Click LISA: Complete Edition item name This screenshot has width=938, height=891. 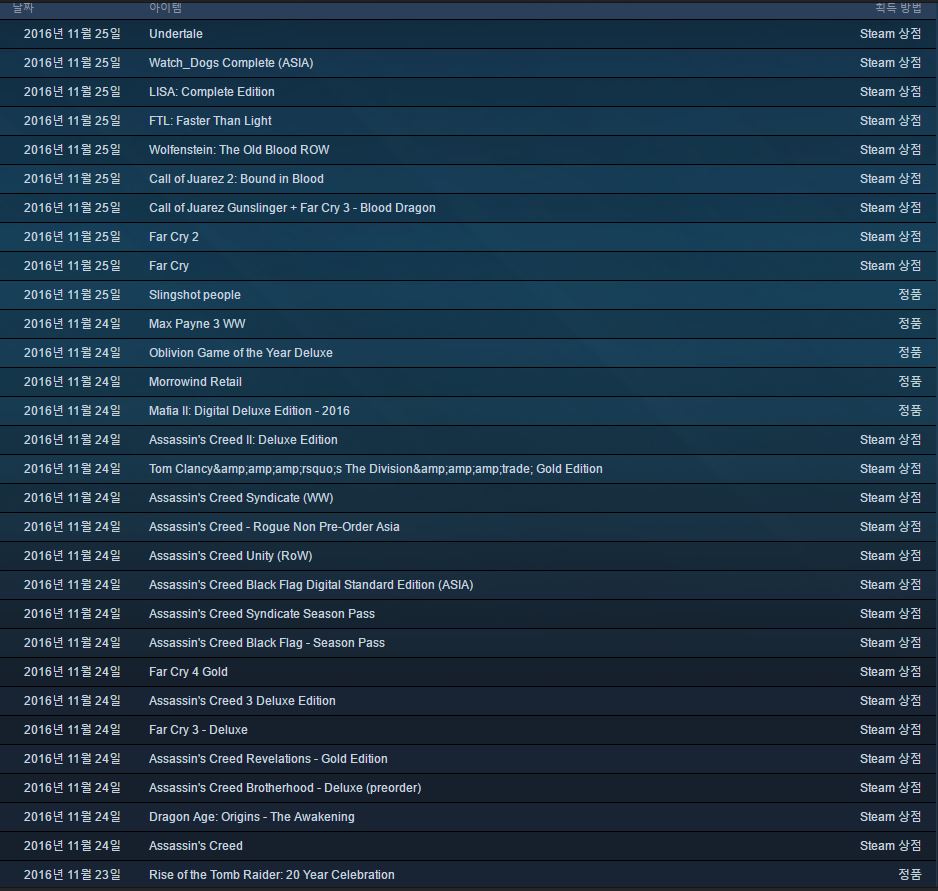pos(212,92)
